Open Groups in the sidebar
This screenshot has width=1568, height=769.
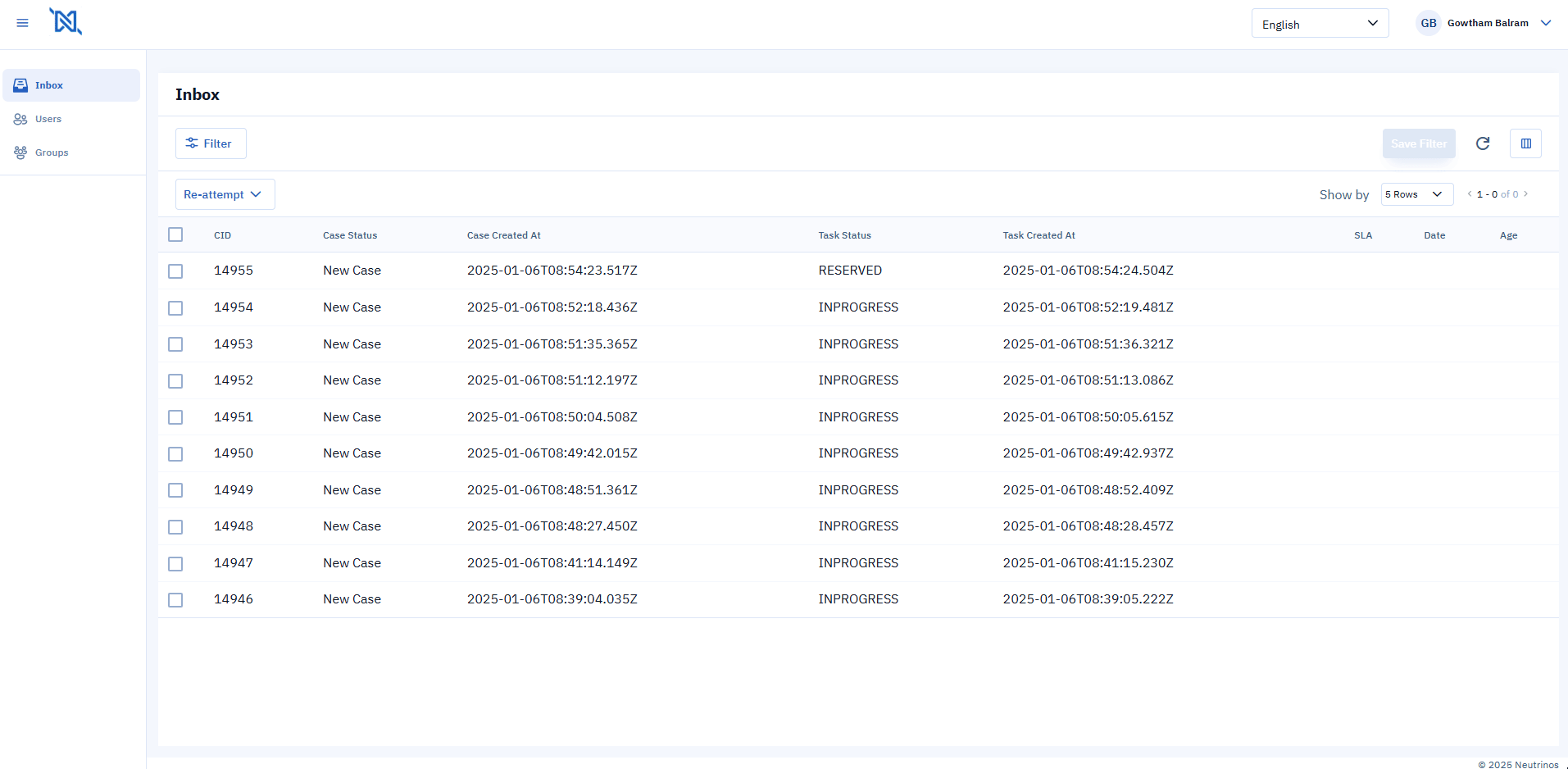[x=52, y=152]
